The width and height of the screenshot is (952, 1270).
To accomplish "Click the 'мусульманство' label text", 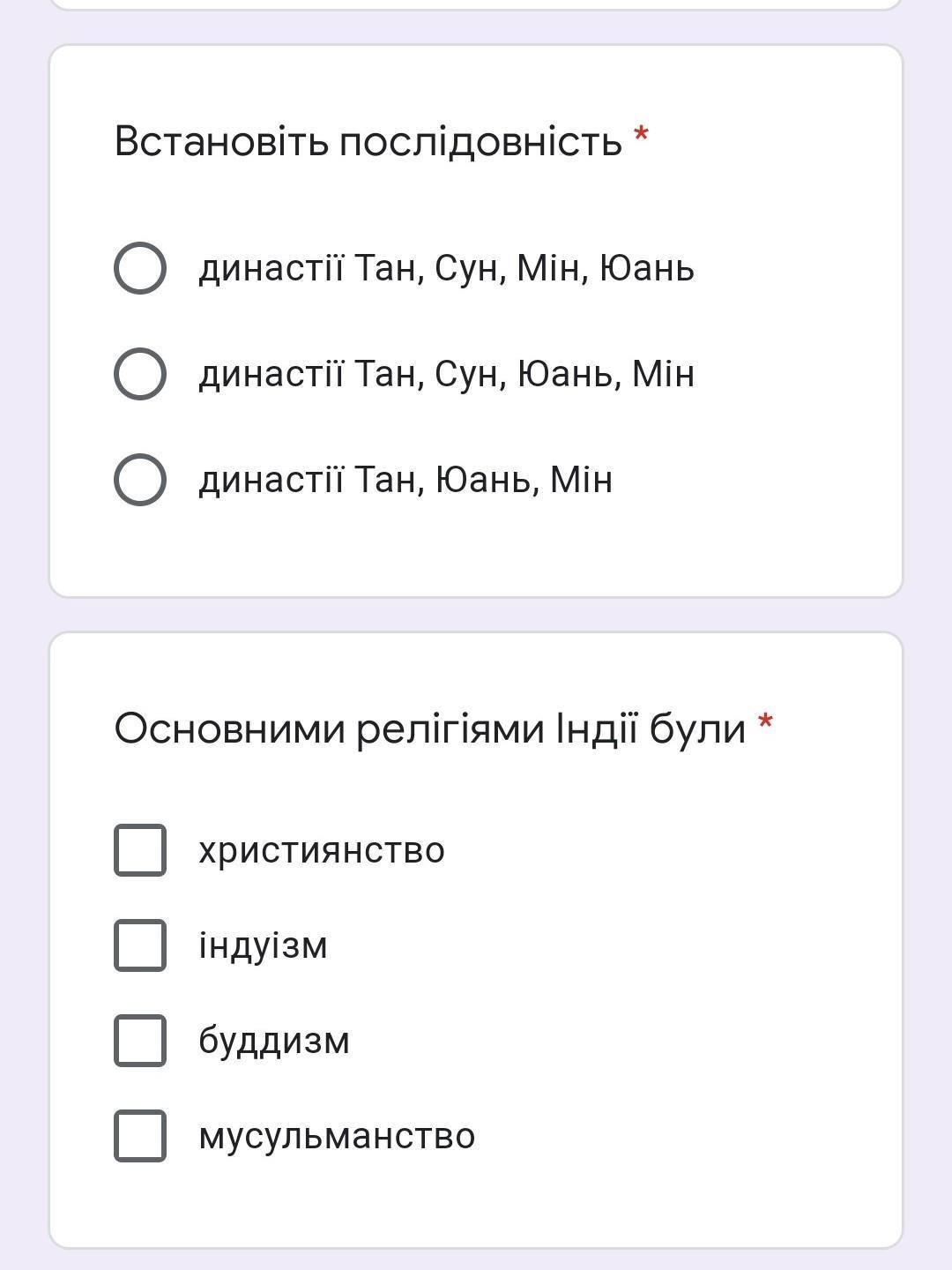I will 337,1137.
